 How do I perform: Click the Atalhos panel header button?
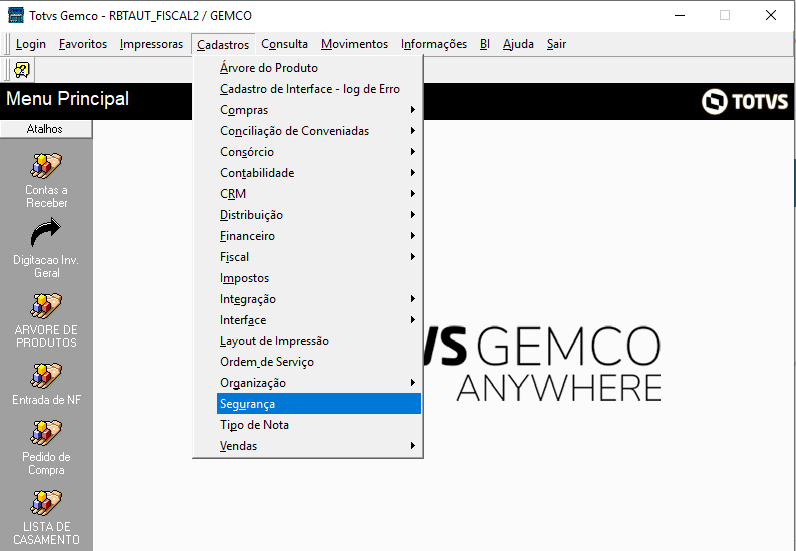(x=46, y=129)
